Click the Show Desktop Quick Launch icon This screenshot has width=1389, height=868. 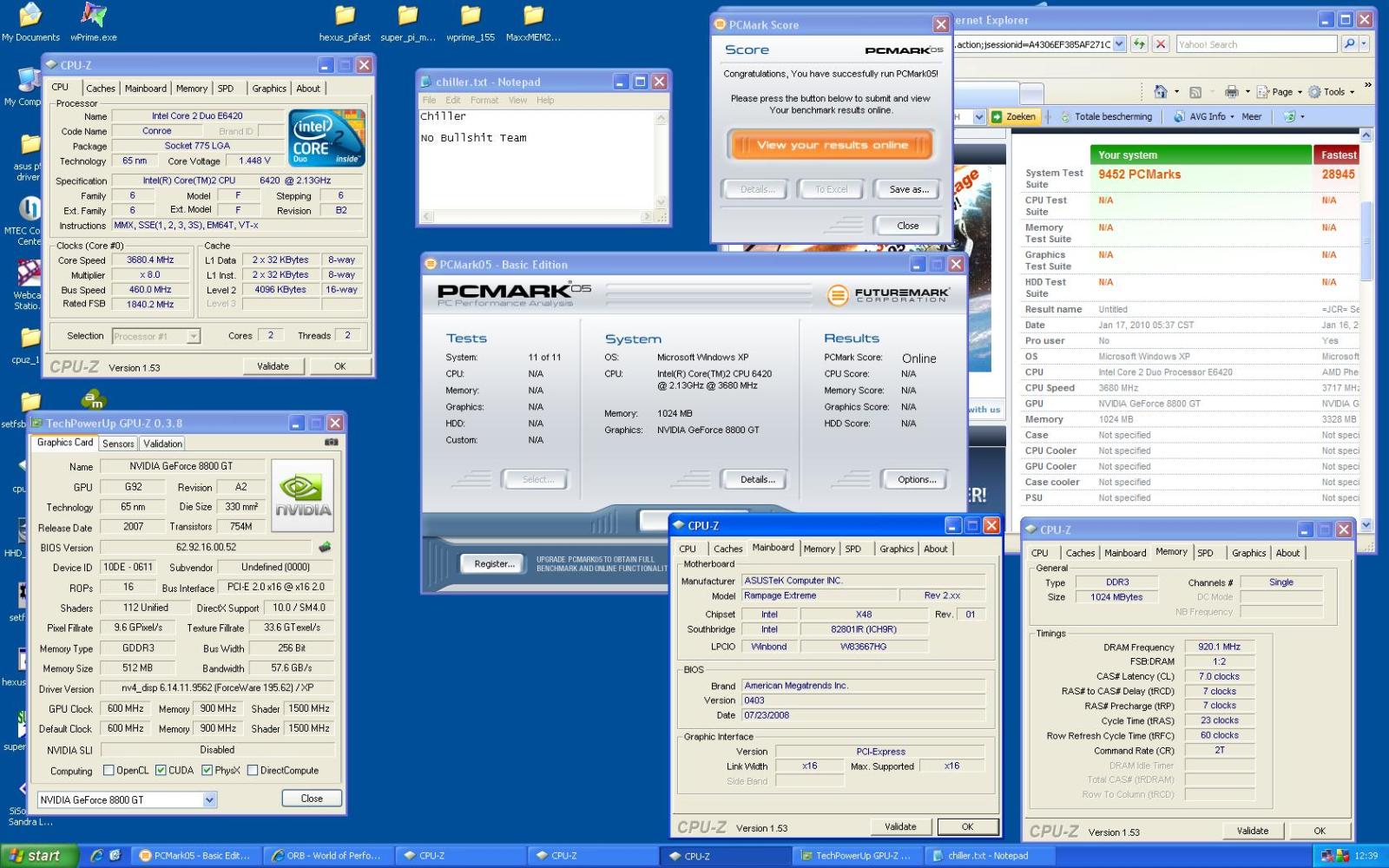pos(115,855)
